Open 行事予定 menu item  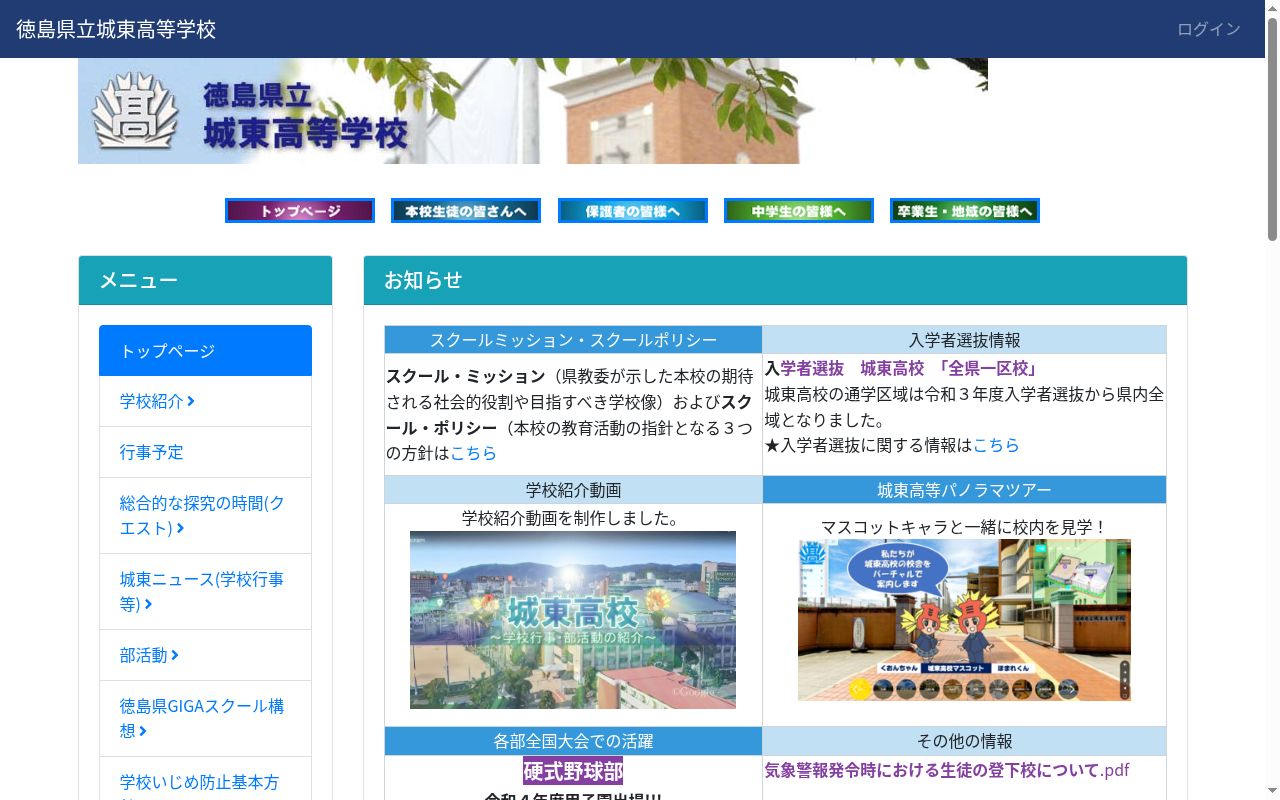tap(205, 452)
